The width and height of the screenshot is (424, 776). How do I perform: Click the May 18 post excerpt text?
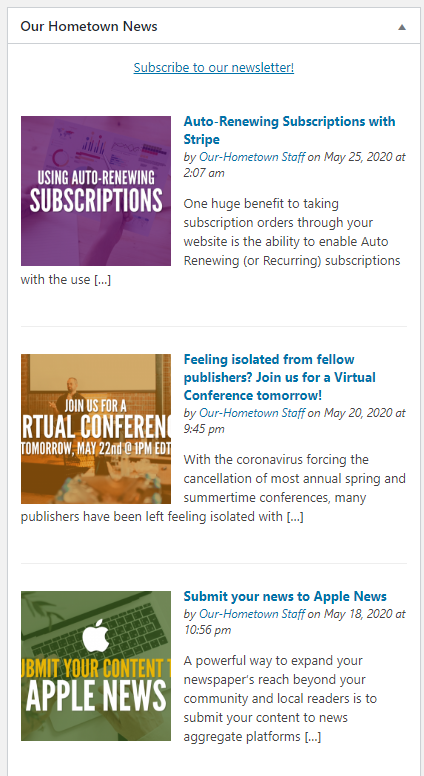pos(280,699)
